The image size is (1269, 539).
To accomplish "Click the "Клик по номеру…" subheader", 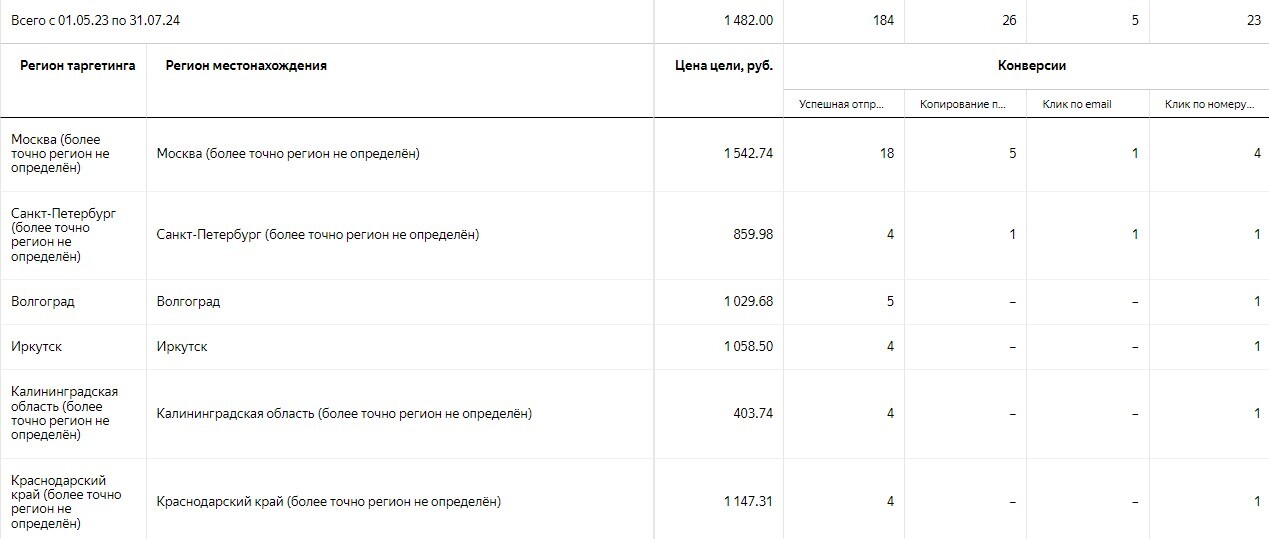I will (x=1209, y=104).
